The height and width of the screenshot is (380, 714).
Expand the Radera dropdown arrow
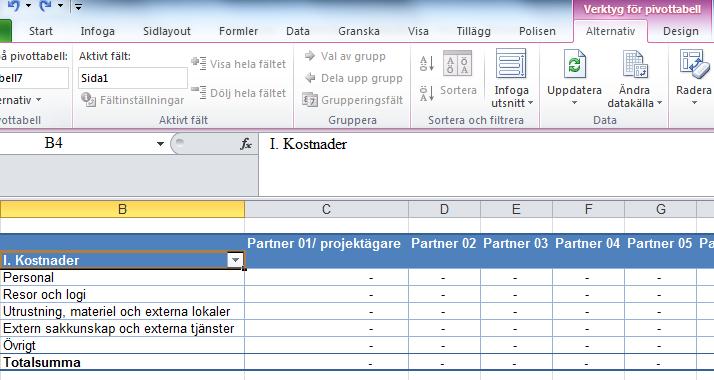point(694,103)
